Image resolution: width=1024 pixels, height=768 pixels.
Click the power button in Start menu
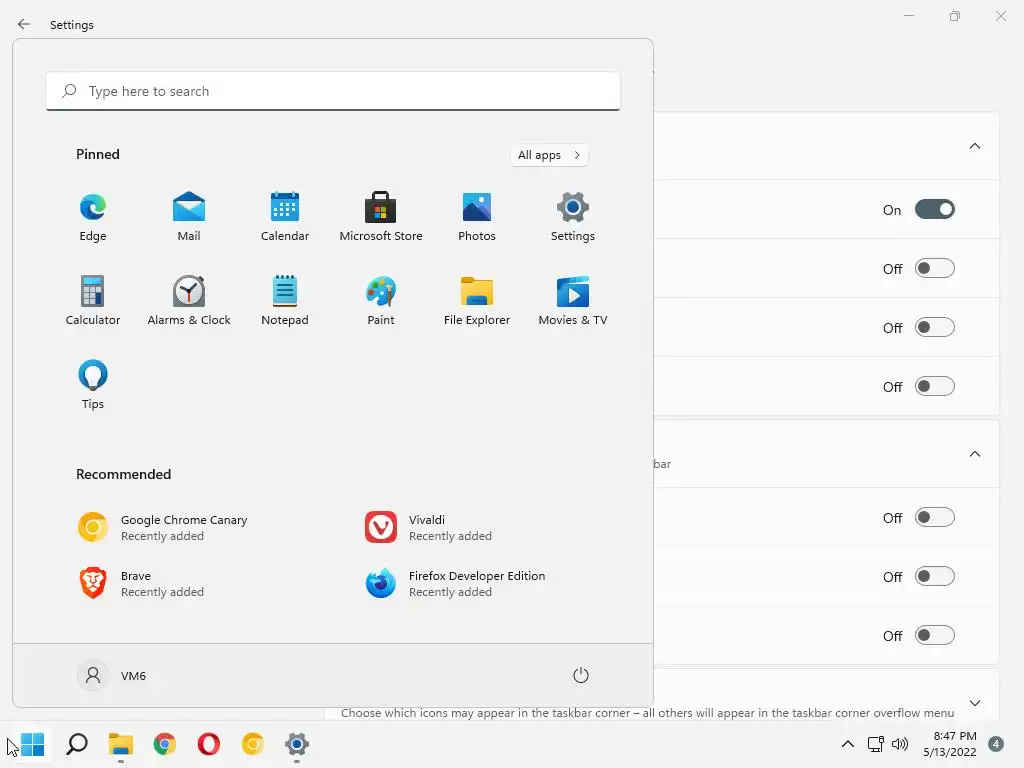click(581, 675)
